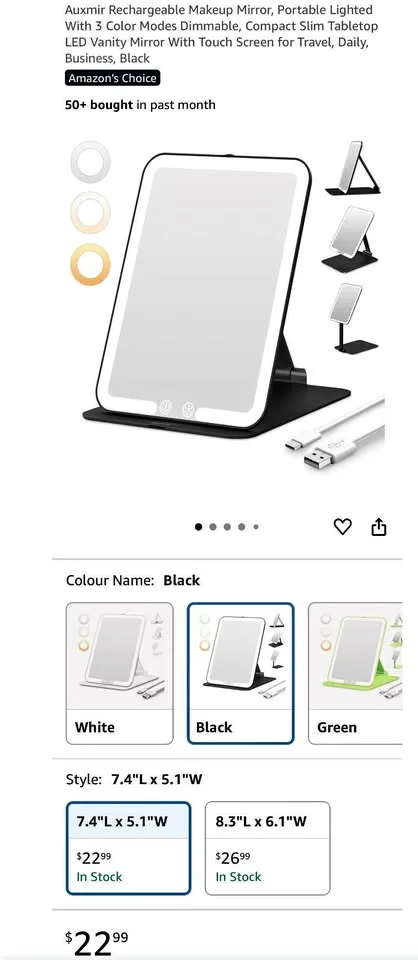418x960 pixels.
Task: Select the Green colour option
Action: (356, 673)
